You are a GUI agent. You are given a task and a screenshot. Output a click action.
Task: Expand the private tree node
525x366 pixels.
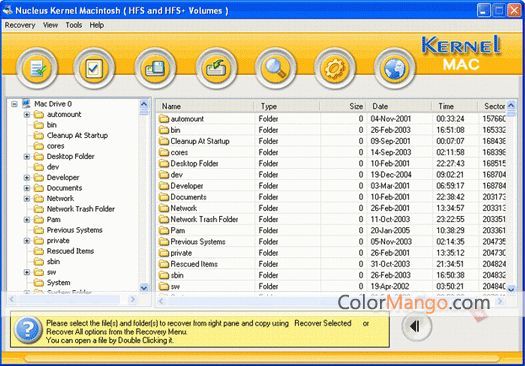pos(27,241)
